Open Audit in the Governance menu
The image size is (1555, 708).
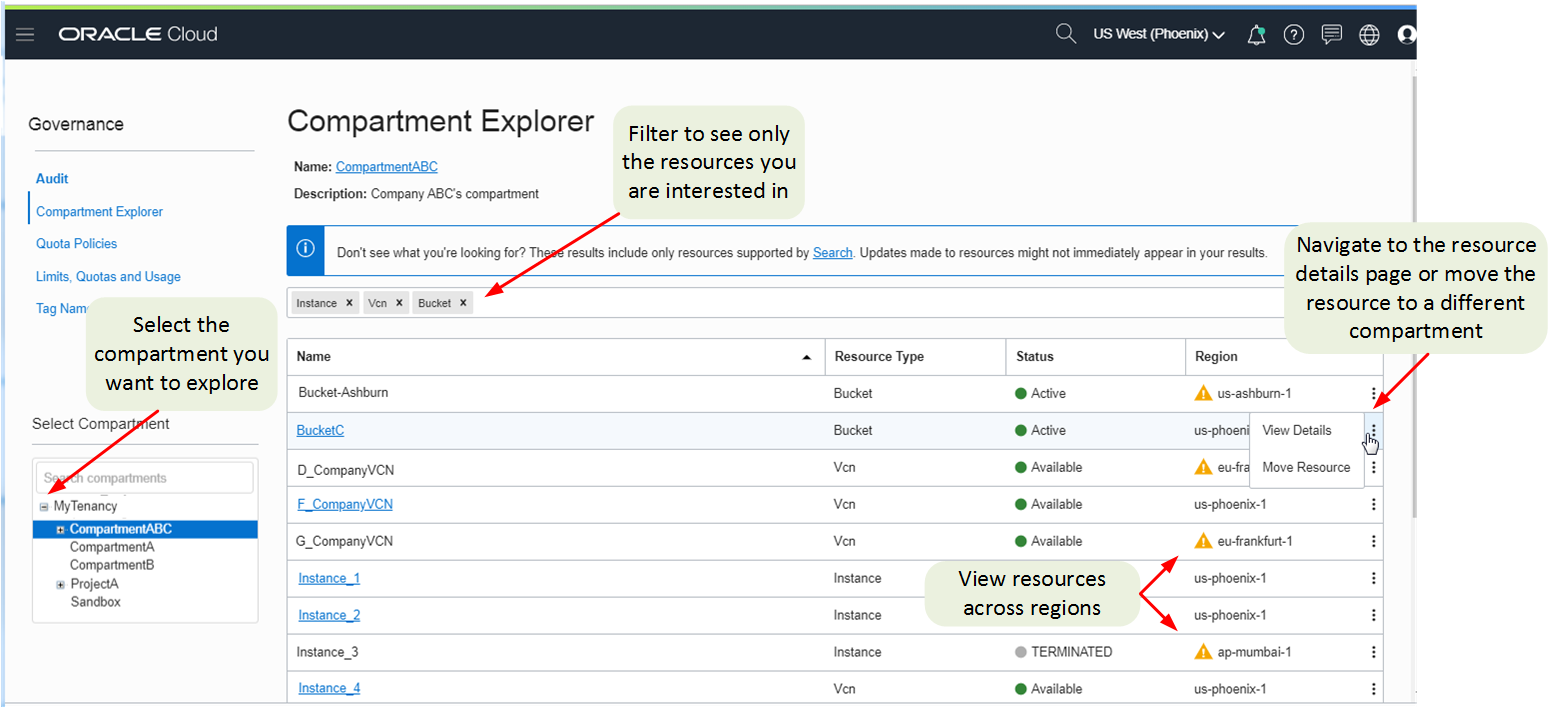coord(52,178)
